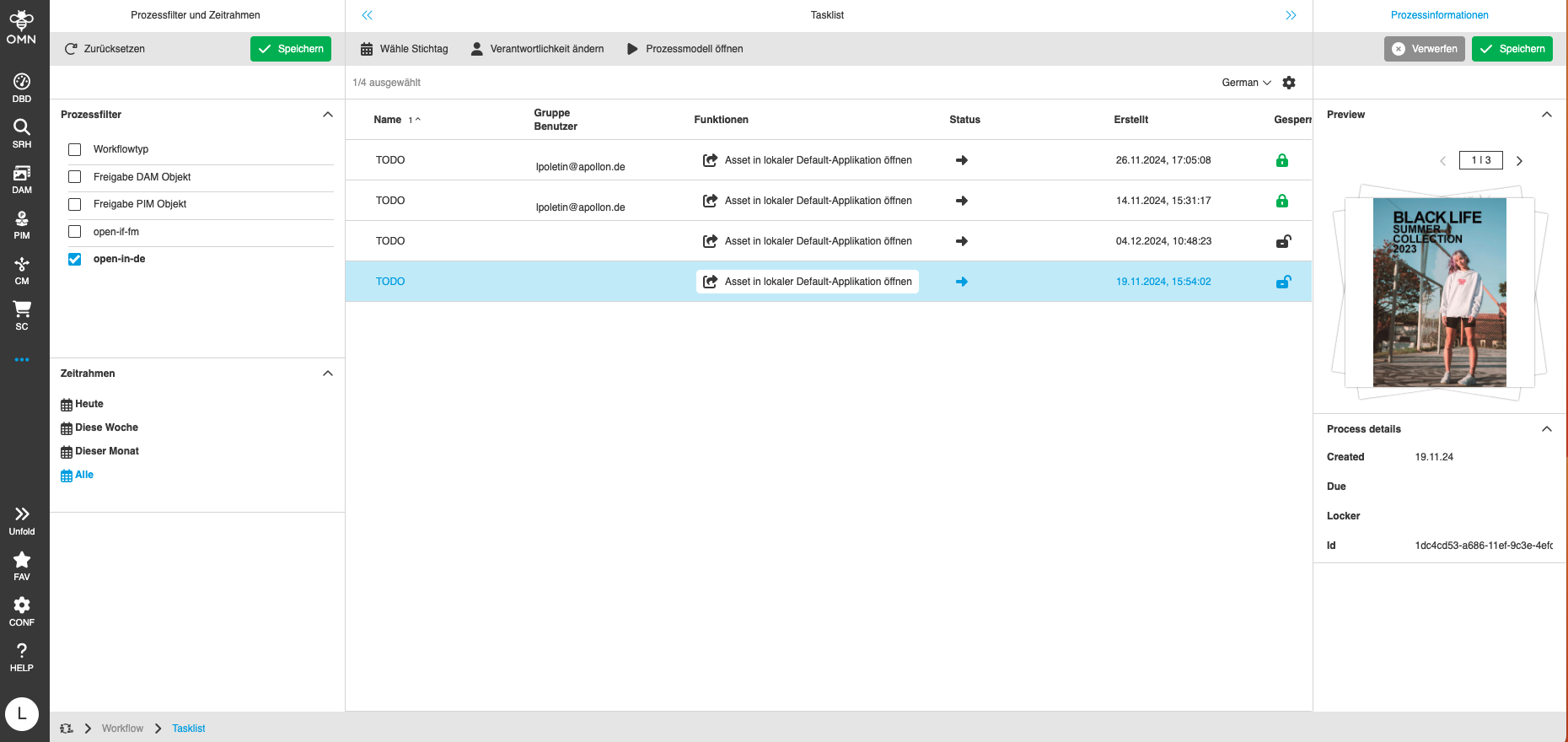Click the table settings gear icon
This screenshot has height=742, width=1568.
(1289, 83)
